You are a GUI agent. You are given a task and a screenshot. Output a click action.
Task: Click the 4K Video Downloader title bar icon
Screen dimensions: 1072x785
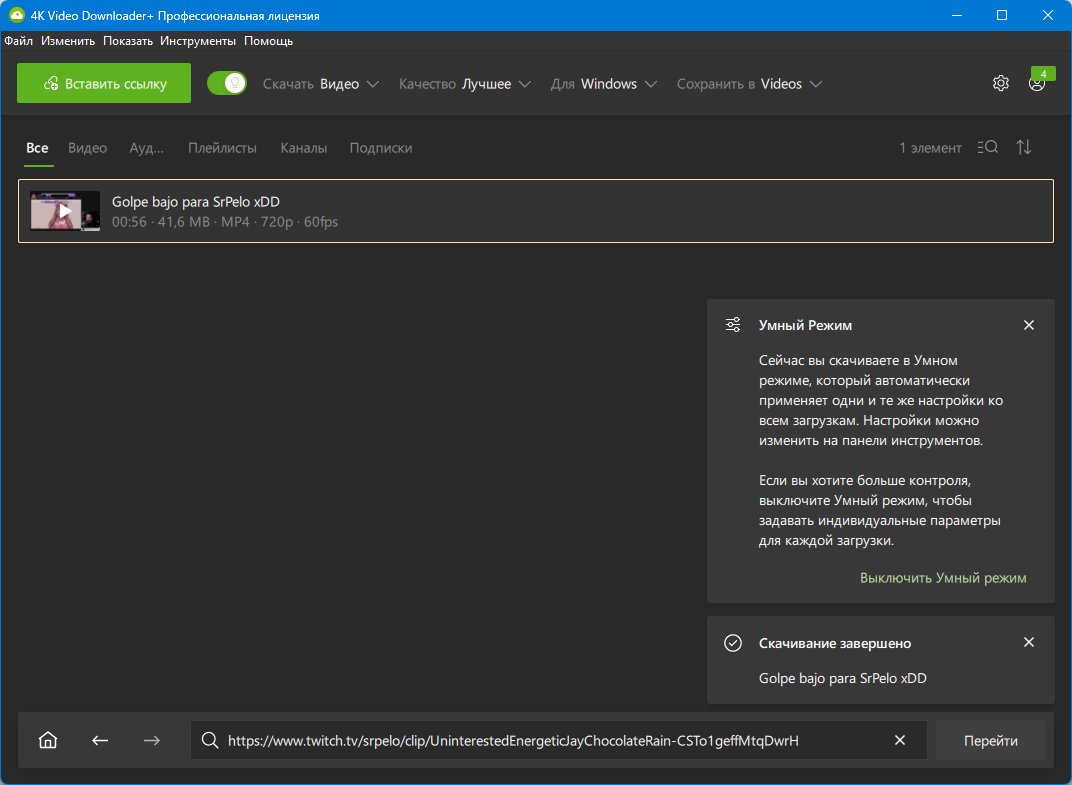16,15
